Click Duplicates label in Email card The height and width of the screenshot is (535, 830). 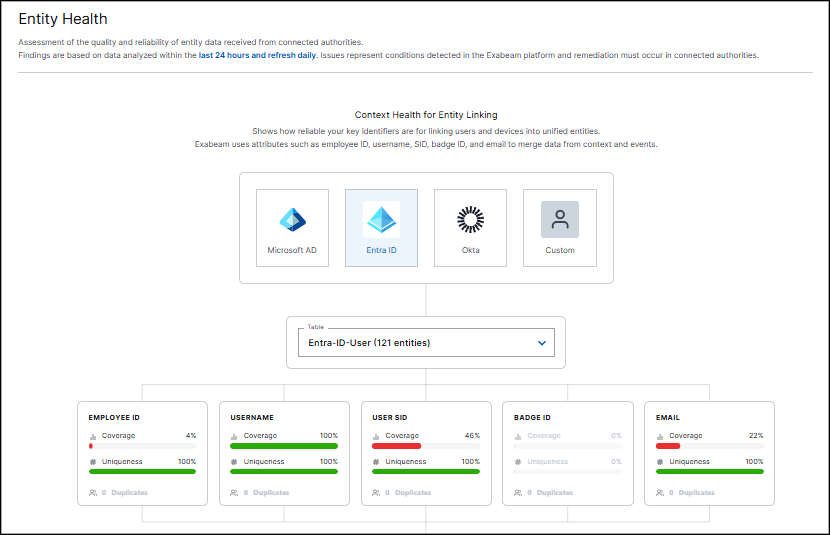point(697,493)
